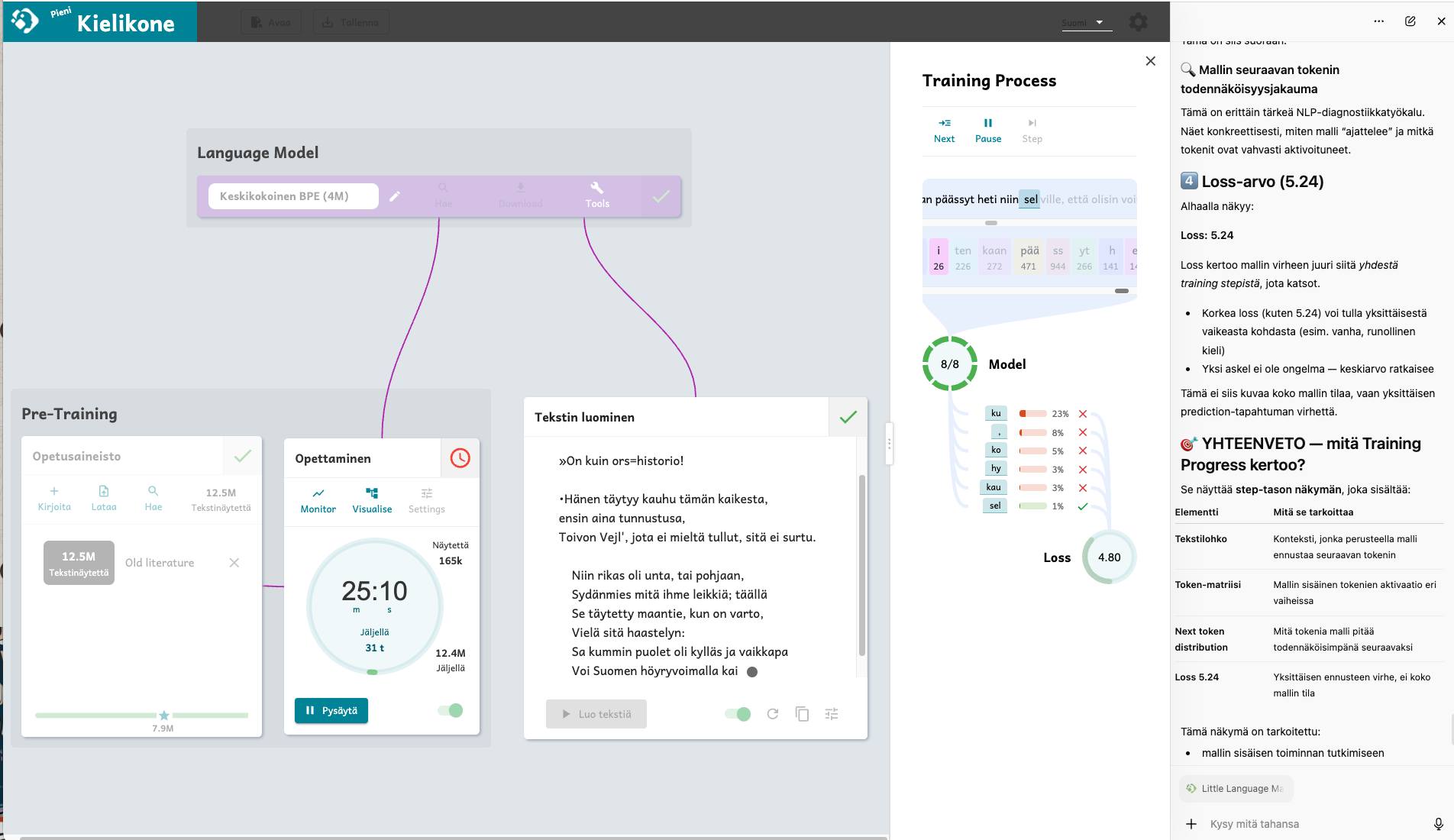Image resolution: width=1454 pixels, height=840 pixels.
Task: Click the sel prediction row
Action: click(1036, 506)
